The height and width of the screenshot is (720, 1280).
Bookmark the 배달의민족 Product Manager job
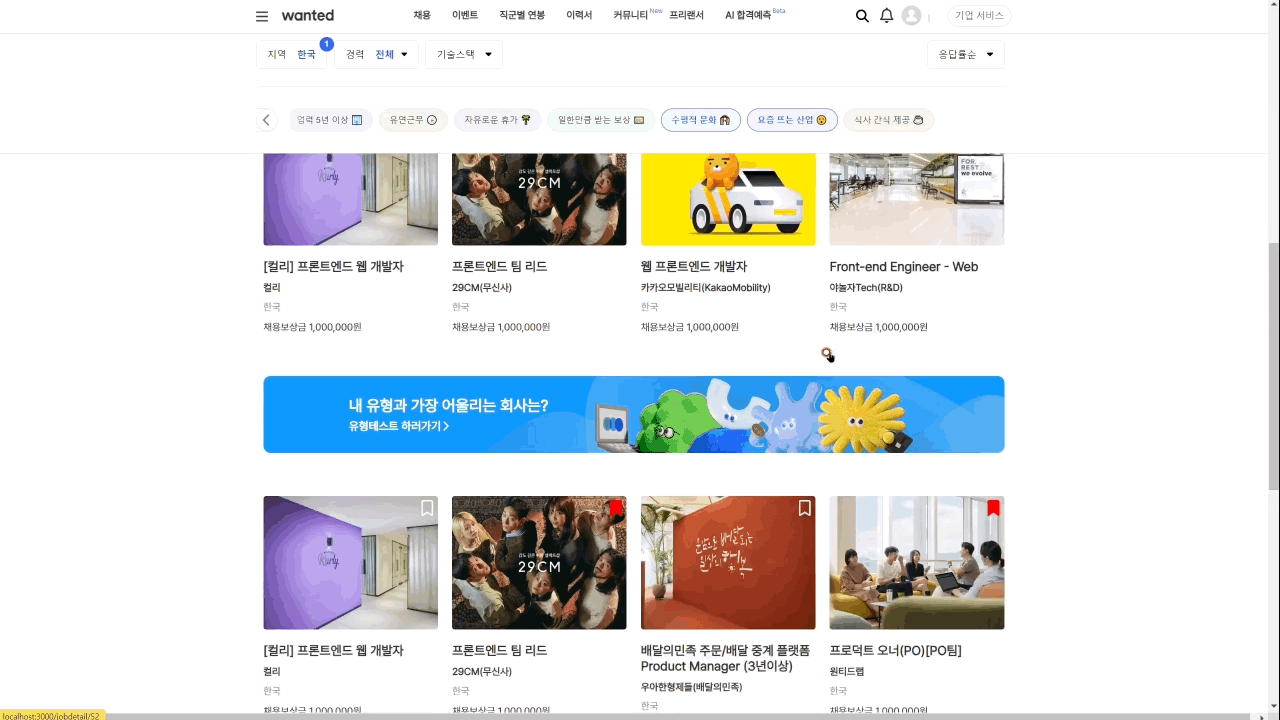[804, 508]
